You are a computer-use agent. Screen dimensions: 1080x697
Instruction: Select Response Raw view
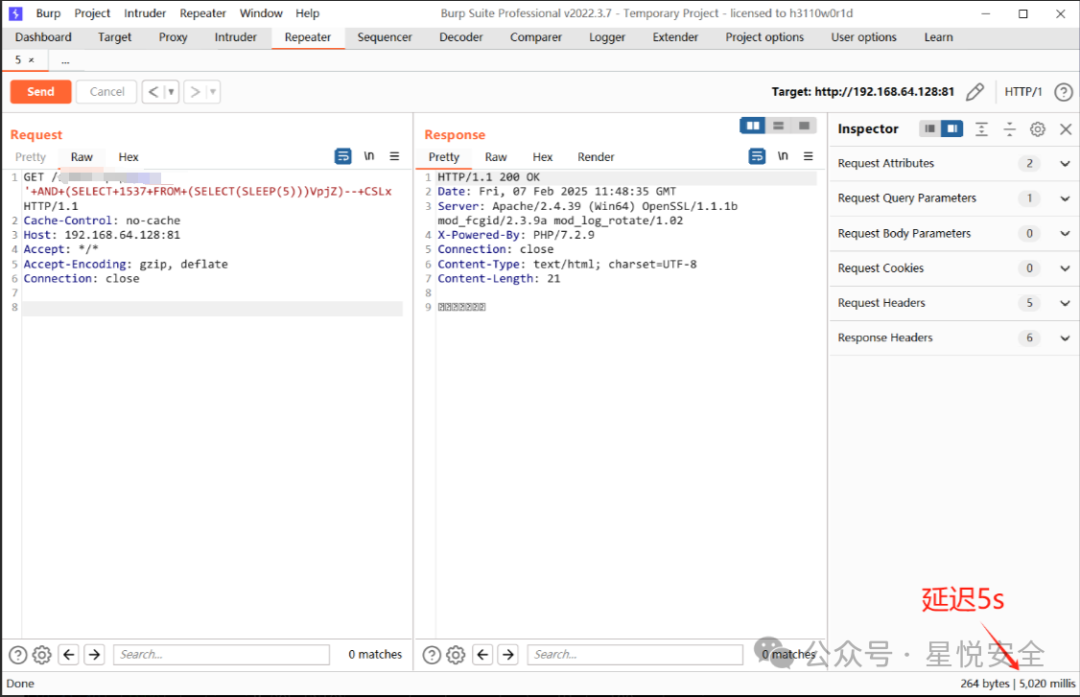pyautogui.click(x=495, y=157)
